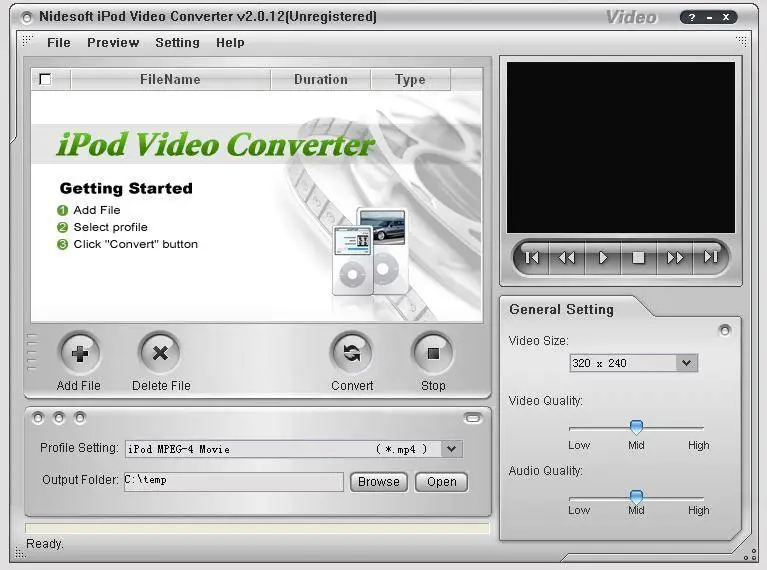Open the Preview menu
767x570 pixels.
click(113, 43)
